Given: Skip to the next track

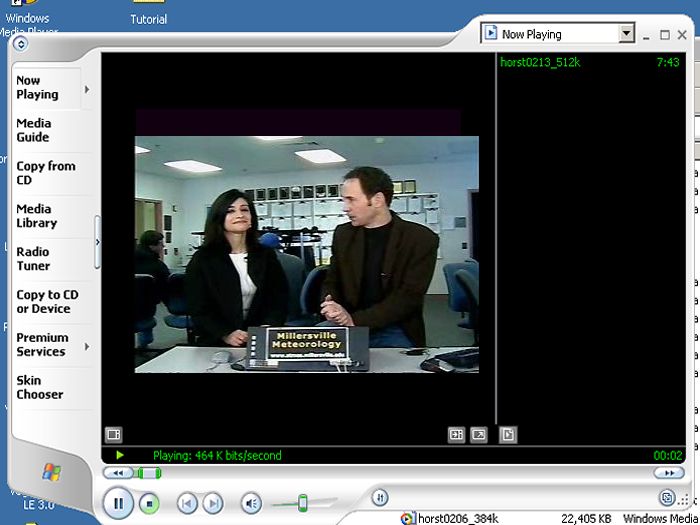Looking at the screenshot, I should click(x=213, y=504).
